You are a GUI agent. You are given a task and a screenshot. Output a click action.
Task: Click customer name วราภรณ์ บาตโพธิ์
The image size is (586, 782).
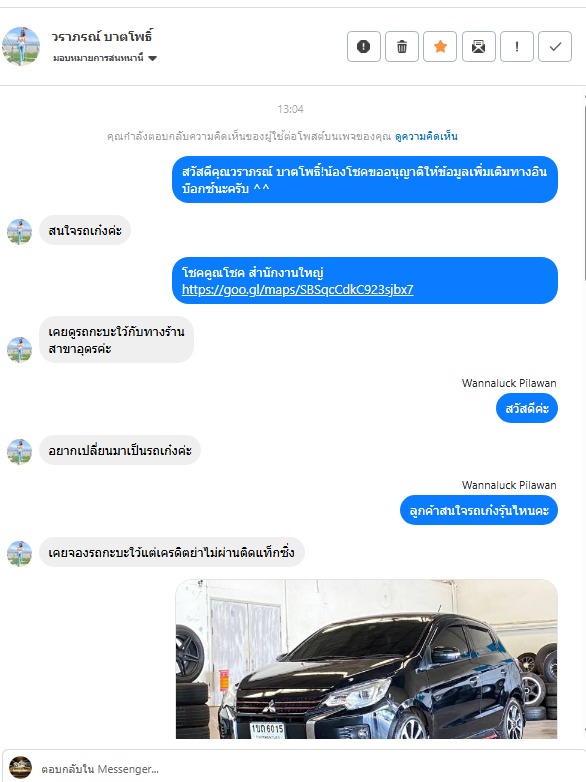tap(102, 36)
